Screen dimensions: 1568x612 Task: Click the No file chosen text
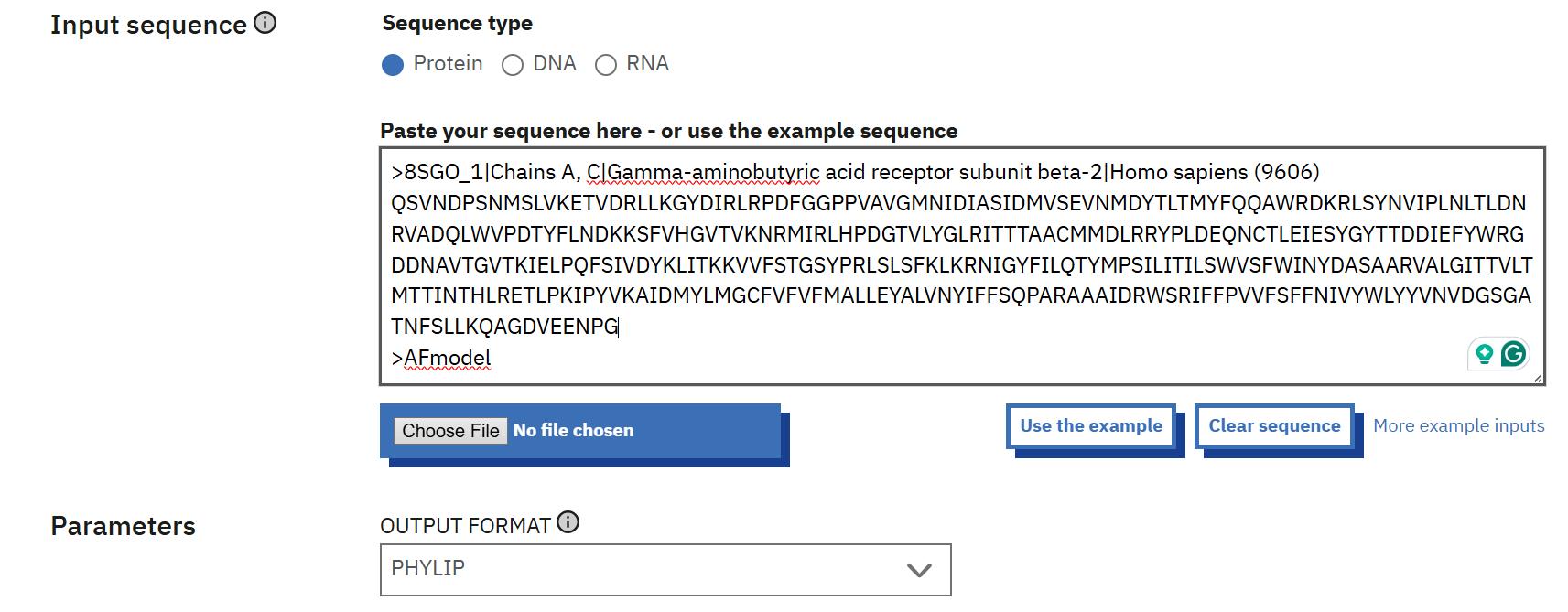[x=573, y=431]
